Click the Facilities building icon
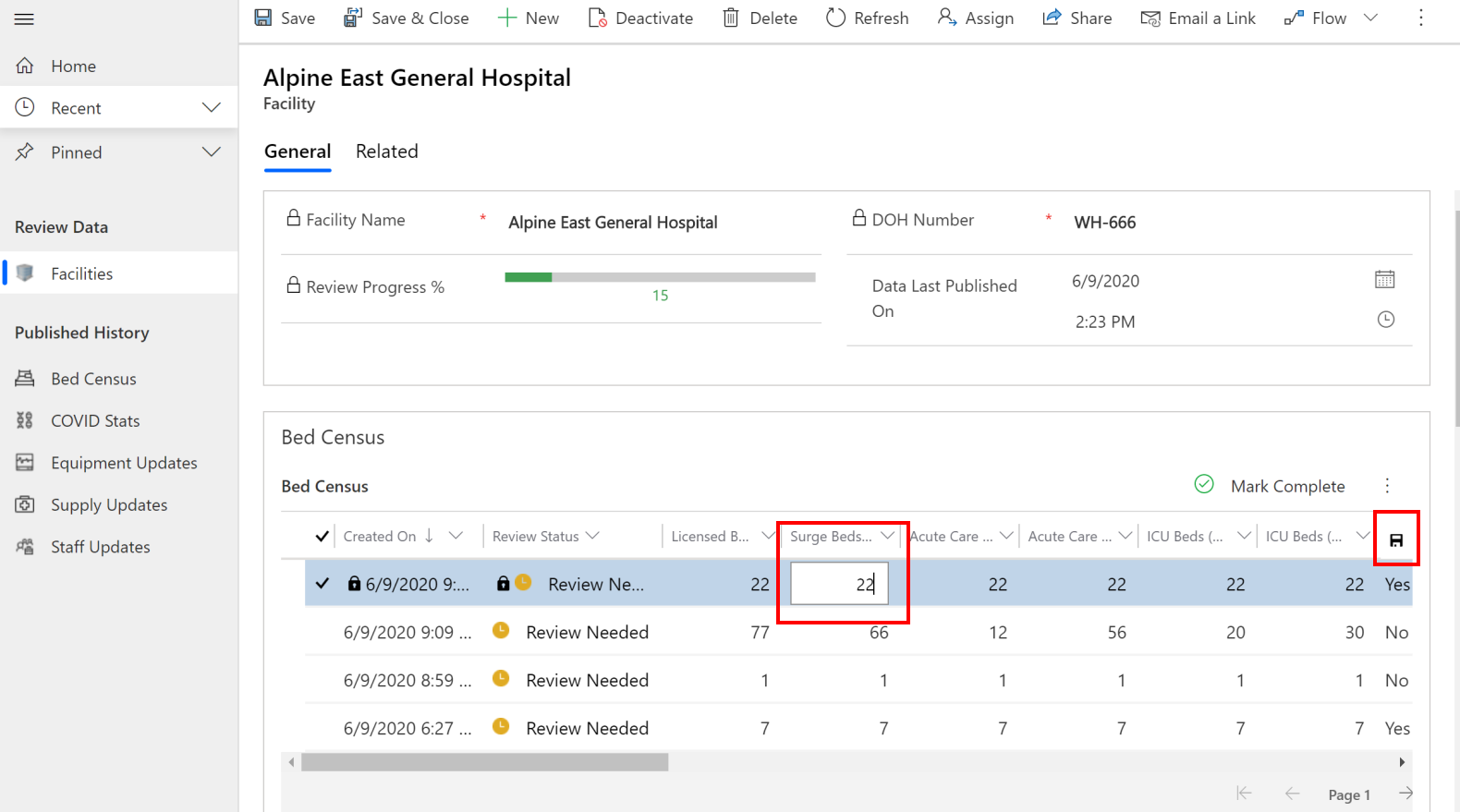This screenshot has width=1460, height=812. point(25,273)
